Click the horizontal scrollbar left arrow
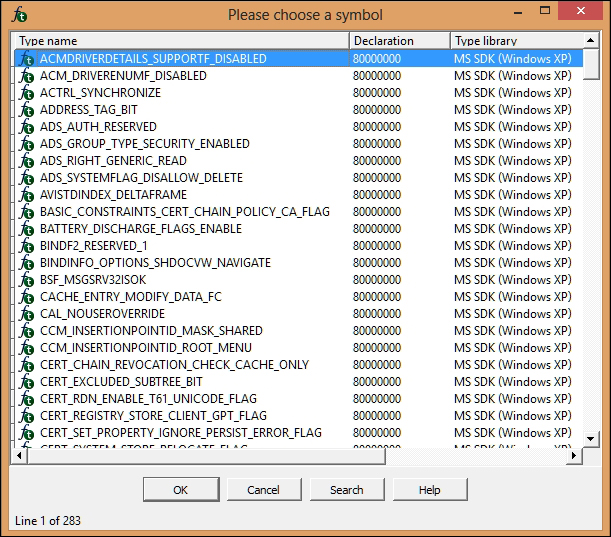 [19, 456]
